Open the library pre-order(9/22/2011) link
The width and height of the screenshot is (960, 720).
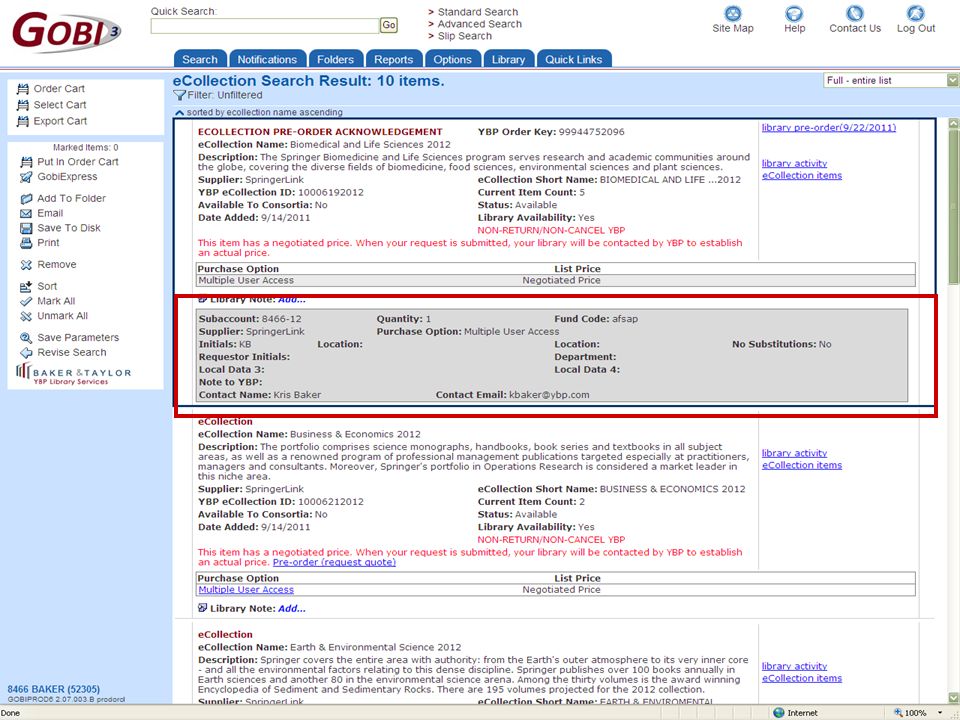point(829,128)
